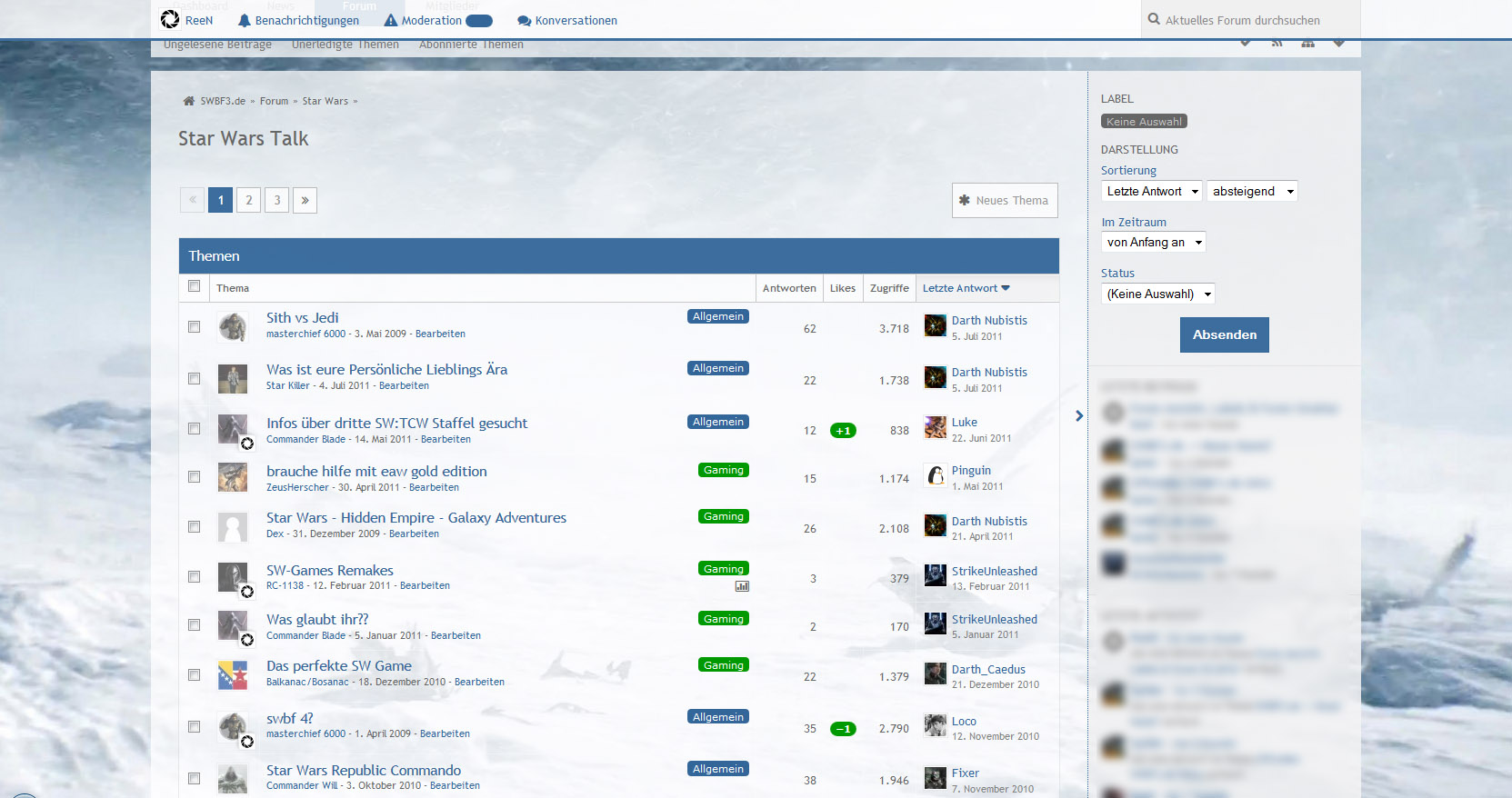Click the Keine Auswahl label badge
Image resolution: width=1512 pixels, height=798 pixels.
[1144, 121]
